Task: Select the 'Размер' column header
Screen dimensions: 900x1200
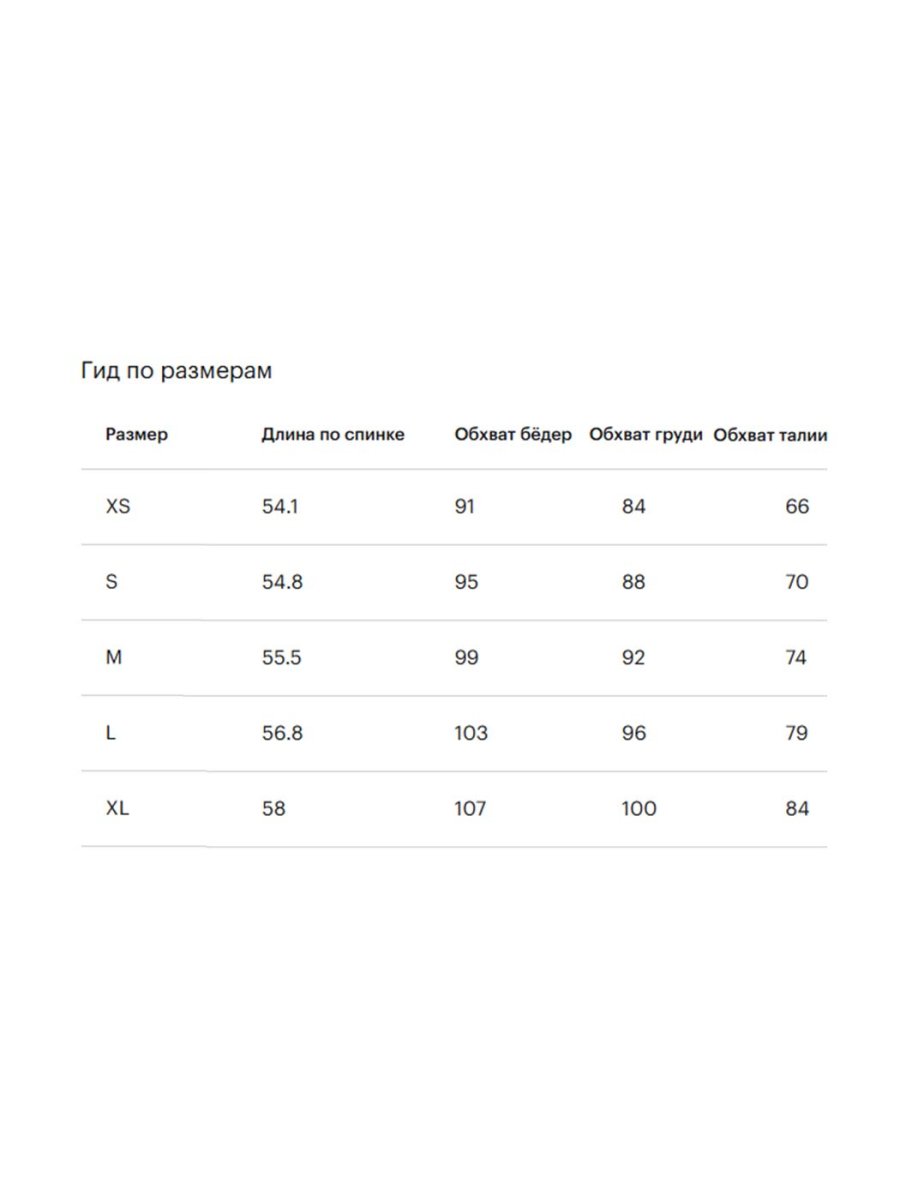Action: [x=137, y=435]
